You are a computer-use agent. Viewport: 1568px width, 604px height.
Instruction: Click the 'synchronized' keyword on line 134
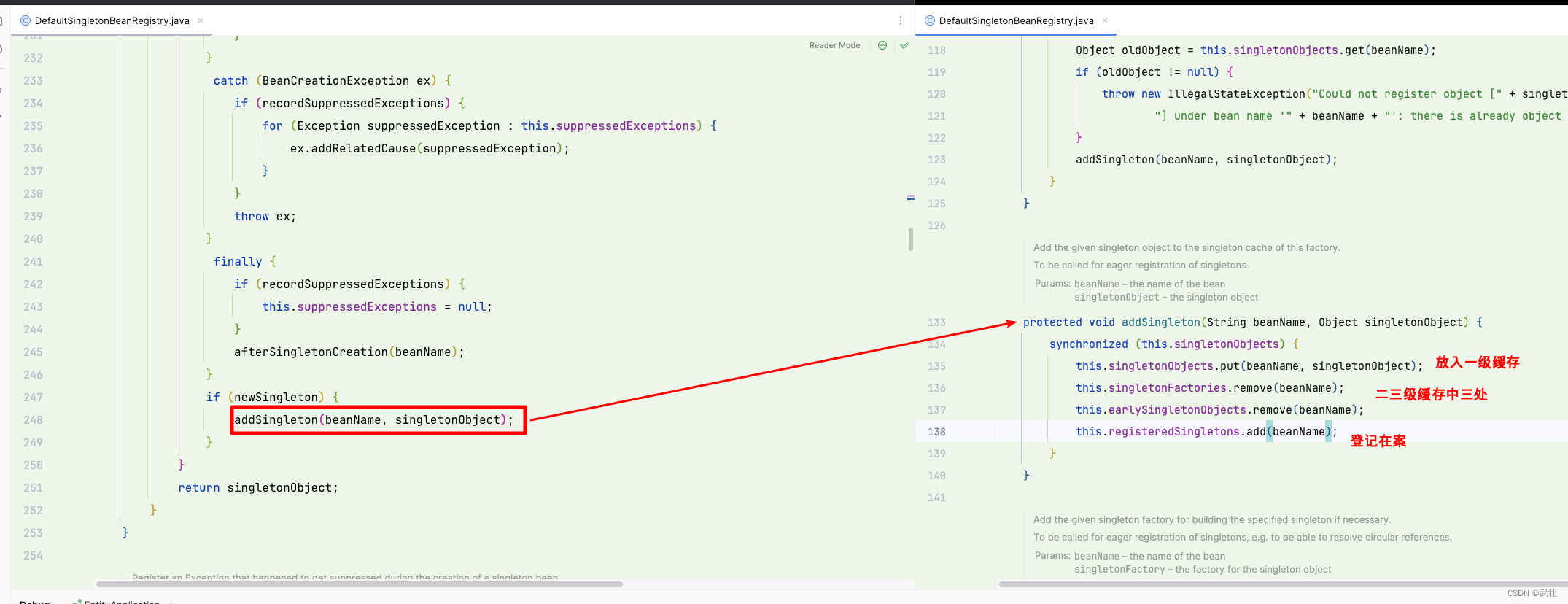pyautogui.click(x=1089, y=344)
